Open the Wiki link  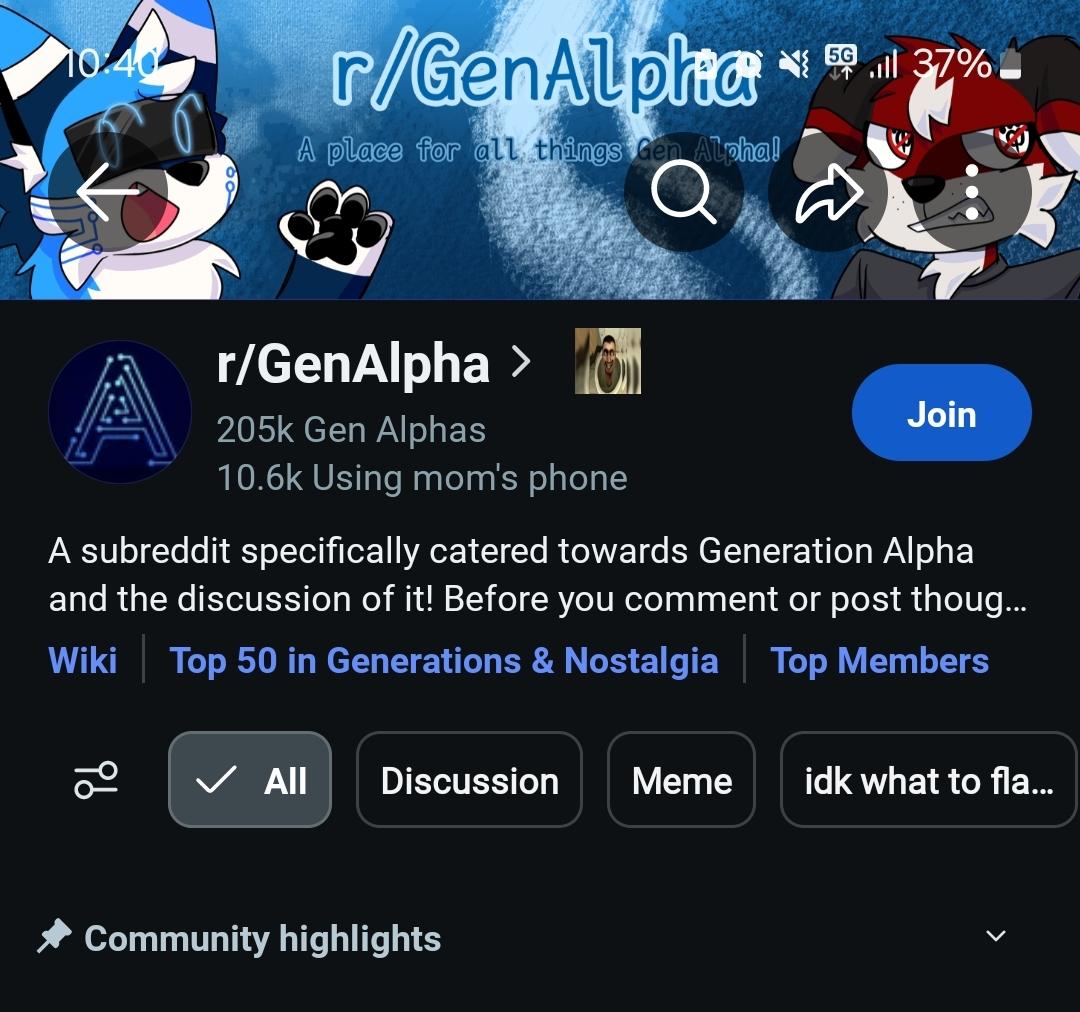(x=83, y=660)
